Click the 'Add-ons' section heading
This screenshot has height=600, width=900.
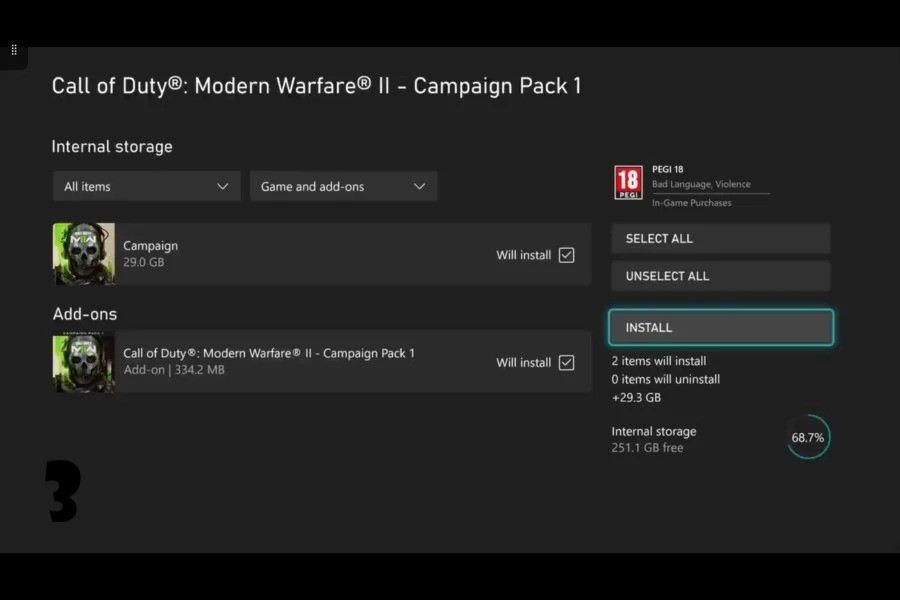pyautogui.click(x=85, y=314)
